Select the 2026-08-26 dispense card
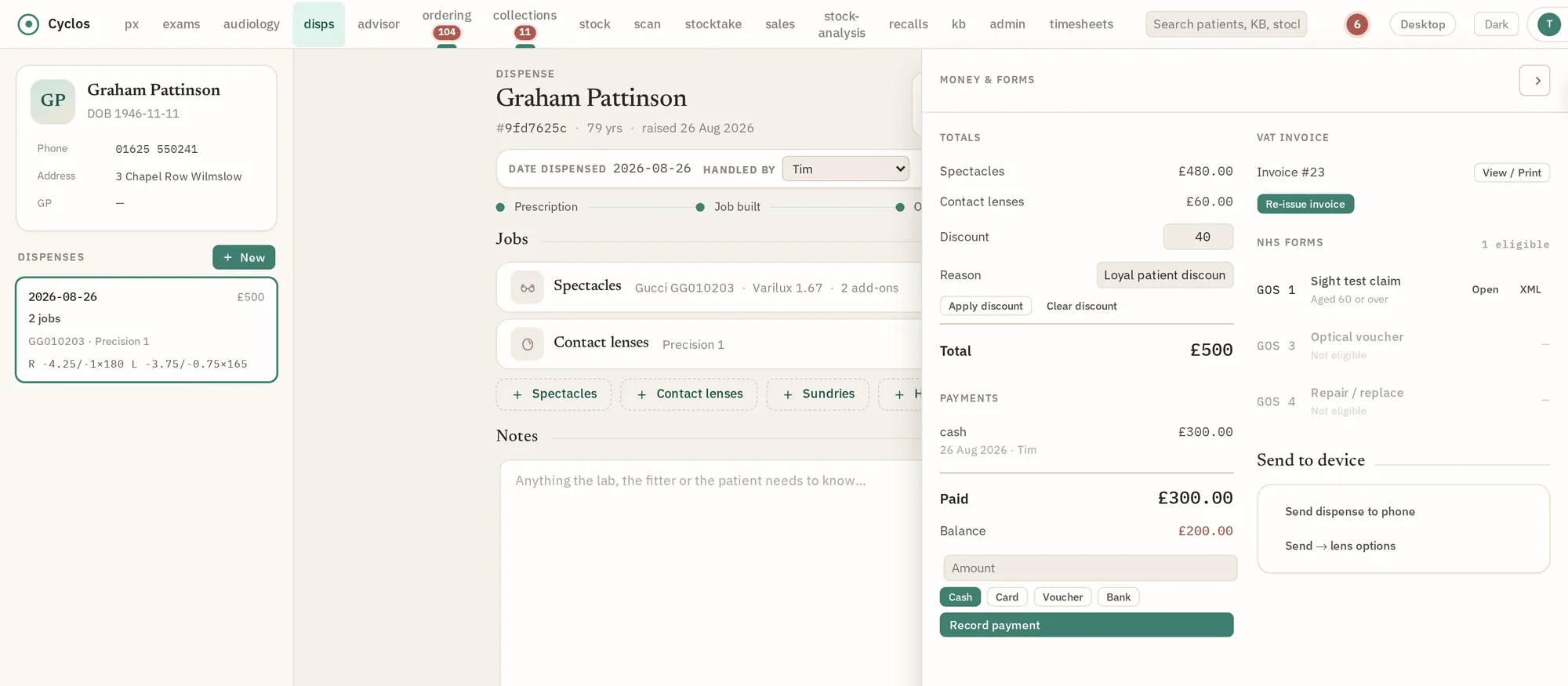Image resolution: width=1568 pixels, height=686 pixels. (147, 329)
